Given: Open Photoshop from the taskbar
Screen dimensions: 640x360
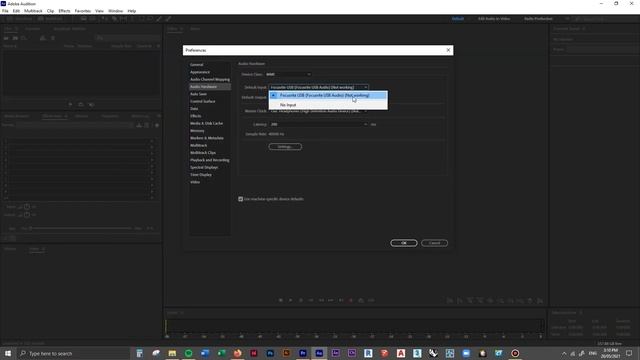Looking at the screenshot, I should (x=270, y=353).
